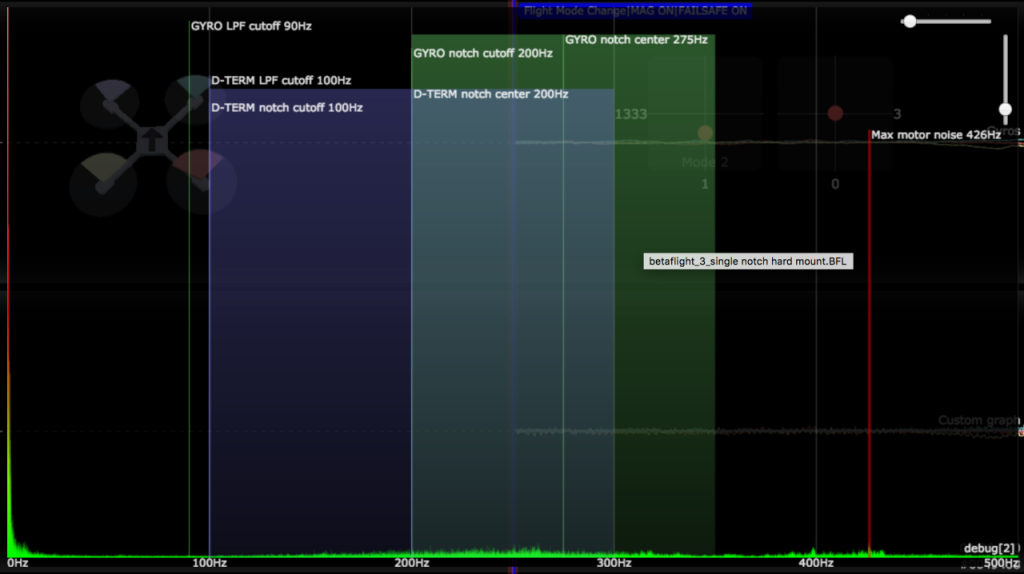Click the D-TERM LPF cutoff 100Hz label
Image resolution: width=1024 pixels, height=574 pixels.
click(x=281, y=80)
